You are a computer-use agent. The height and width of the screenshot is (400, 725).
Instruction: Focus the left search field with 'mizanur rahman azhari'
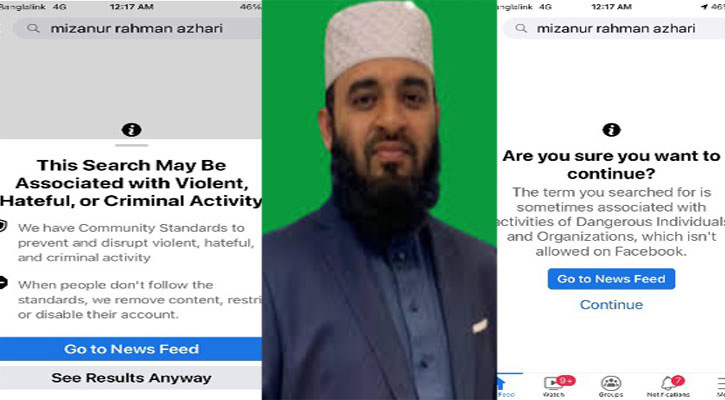click(x=138, y=28)
